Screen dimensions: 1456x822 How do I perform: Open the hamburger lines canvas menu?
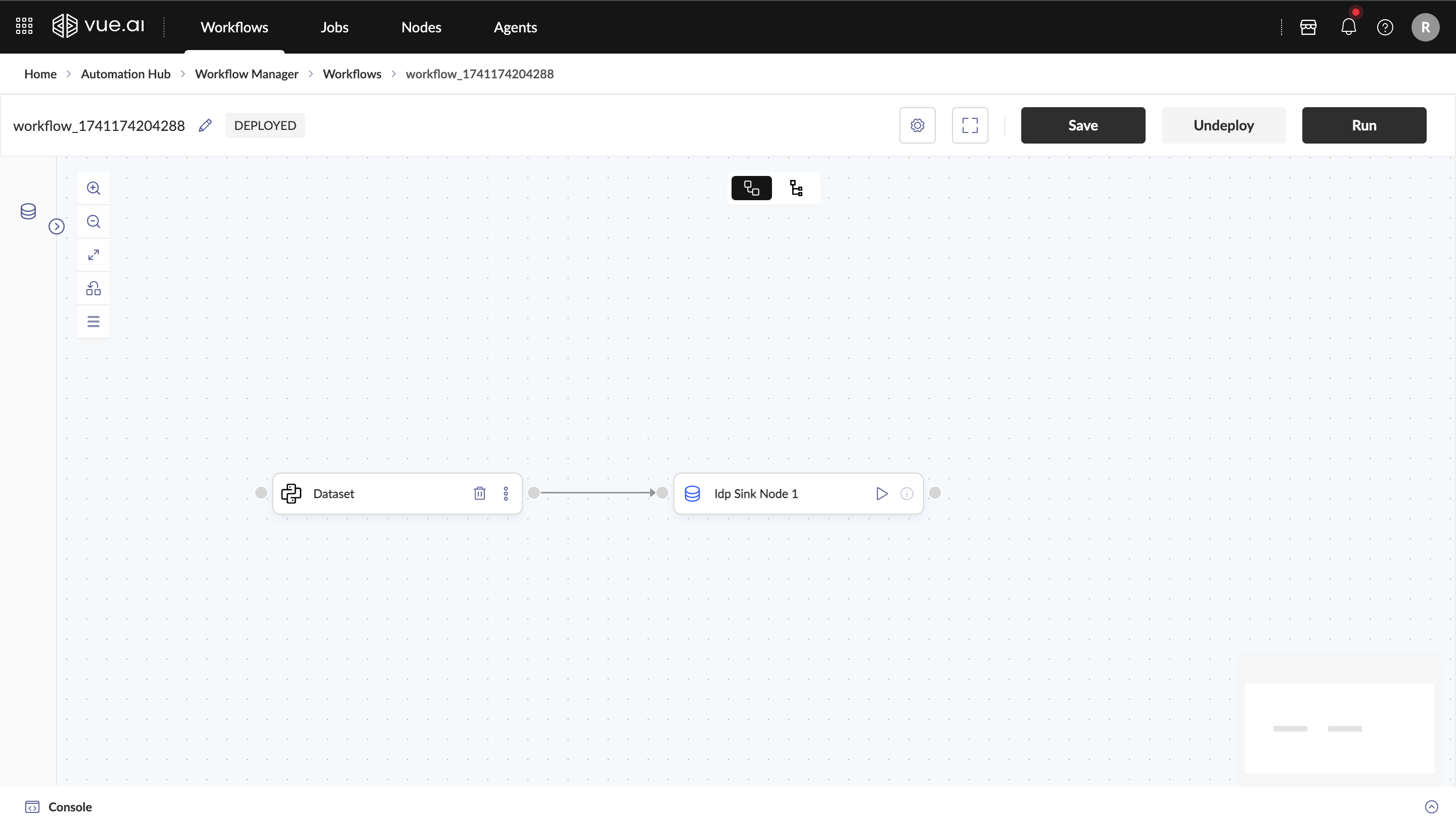pos(93,322)
